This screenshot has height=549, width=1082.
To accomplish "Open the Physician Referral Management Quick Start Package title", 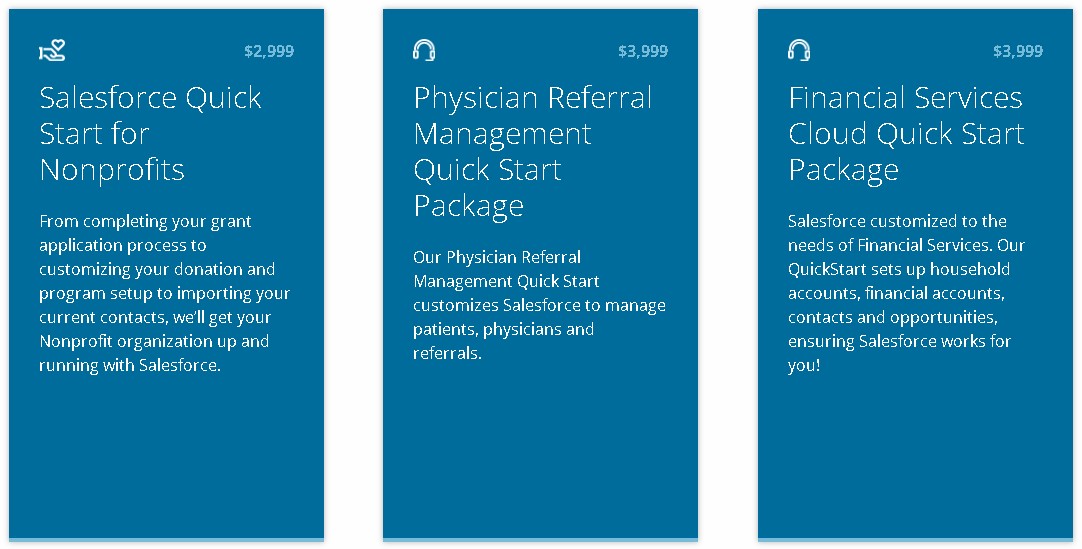I will click(x=533, y=151).
